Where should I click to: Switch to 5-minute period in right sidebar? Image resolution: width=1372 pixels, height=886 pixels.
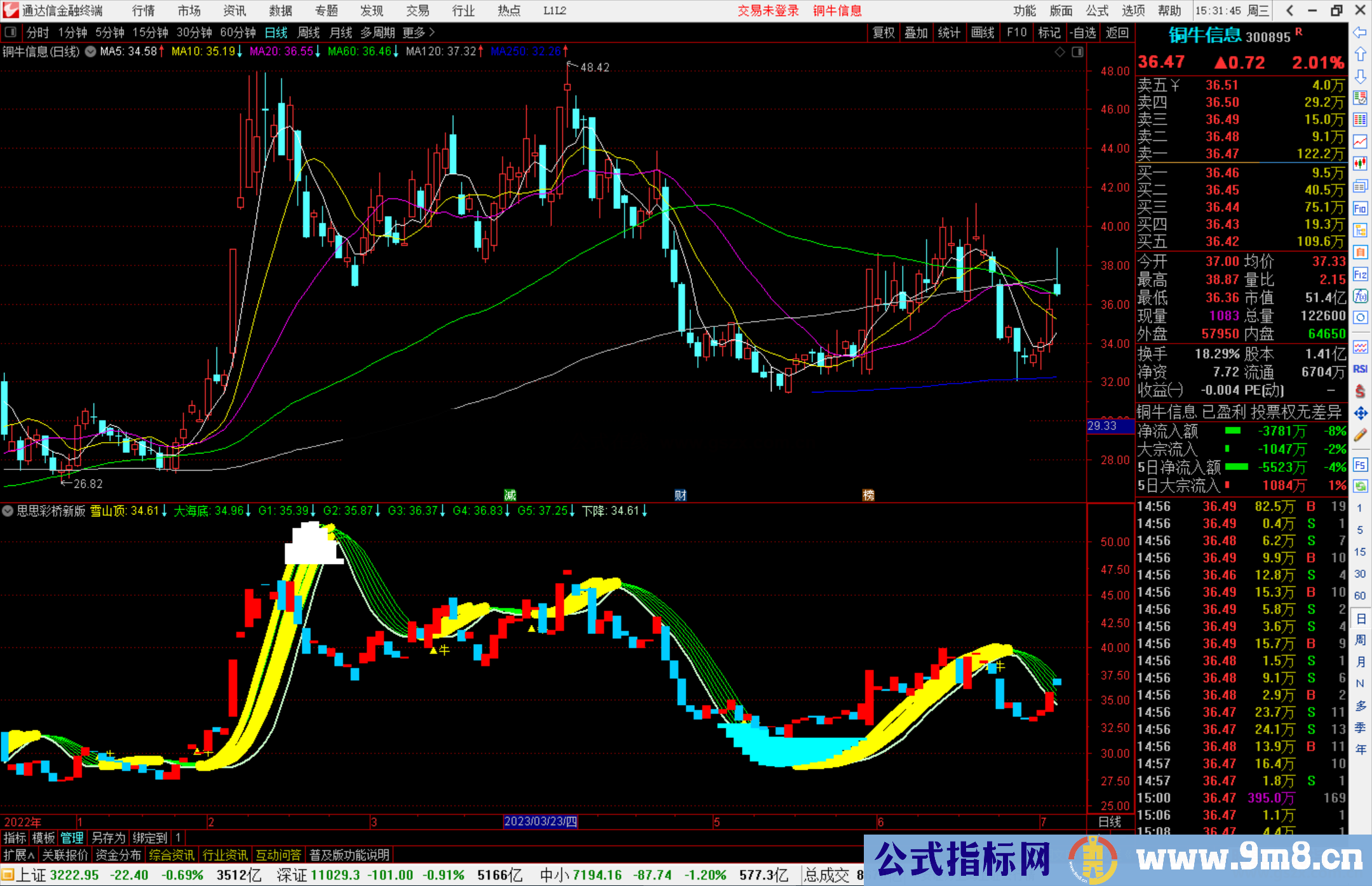tap(1359, 530)
